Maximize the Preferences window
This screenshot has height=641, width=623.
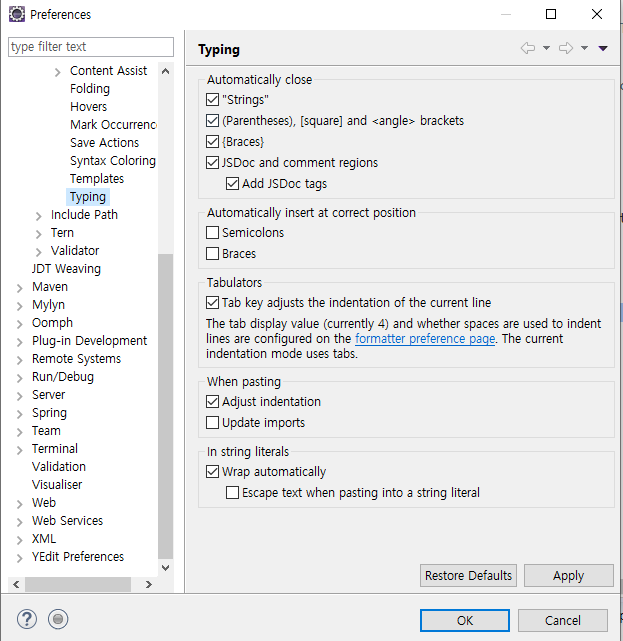point(551,14)
